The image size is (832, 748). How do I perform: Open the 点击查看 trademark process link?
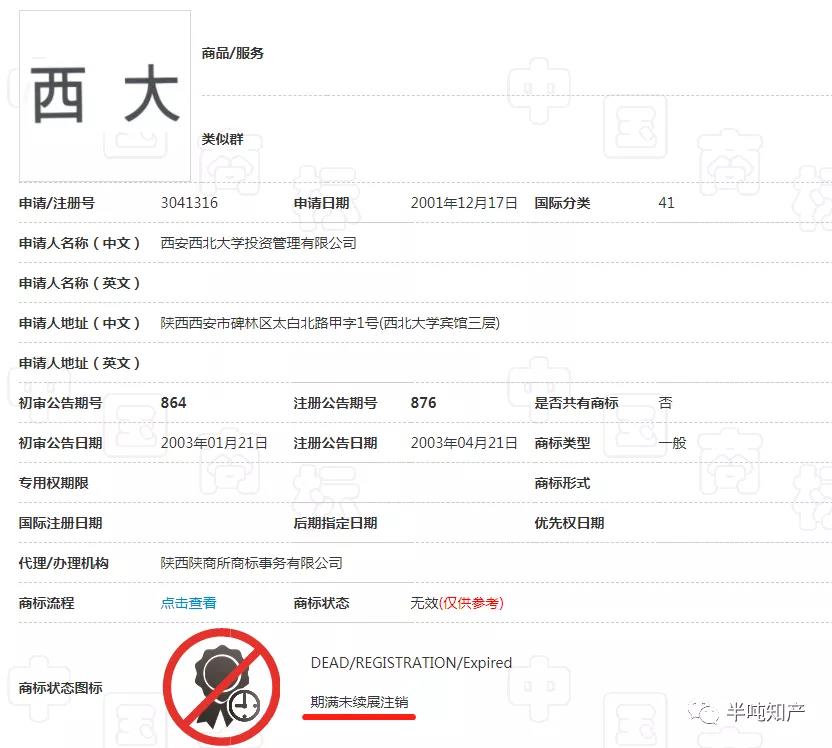[x=188, y=603]
